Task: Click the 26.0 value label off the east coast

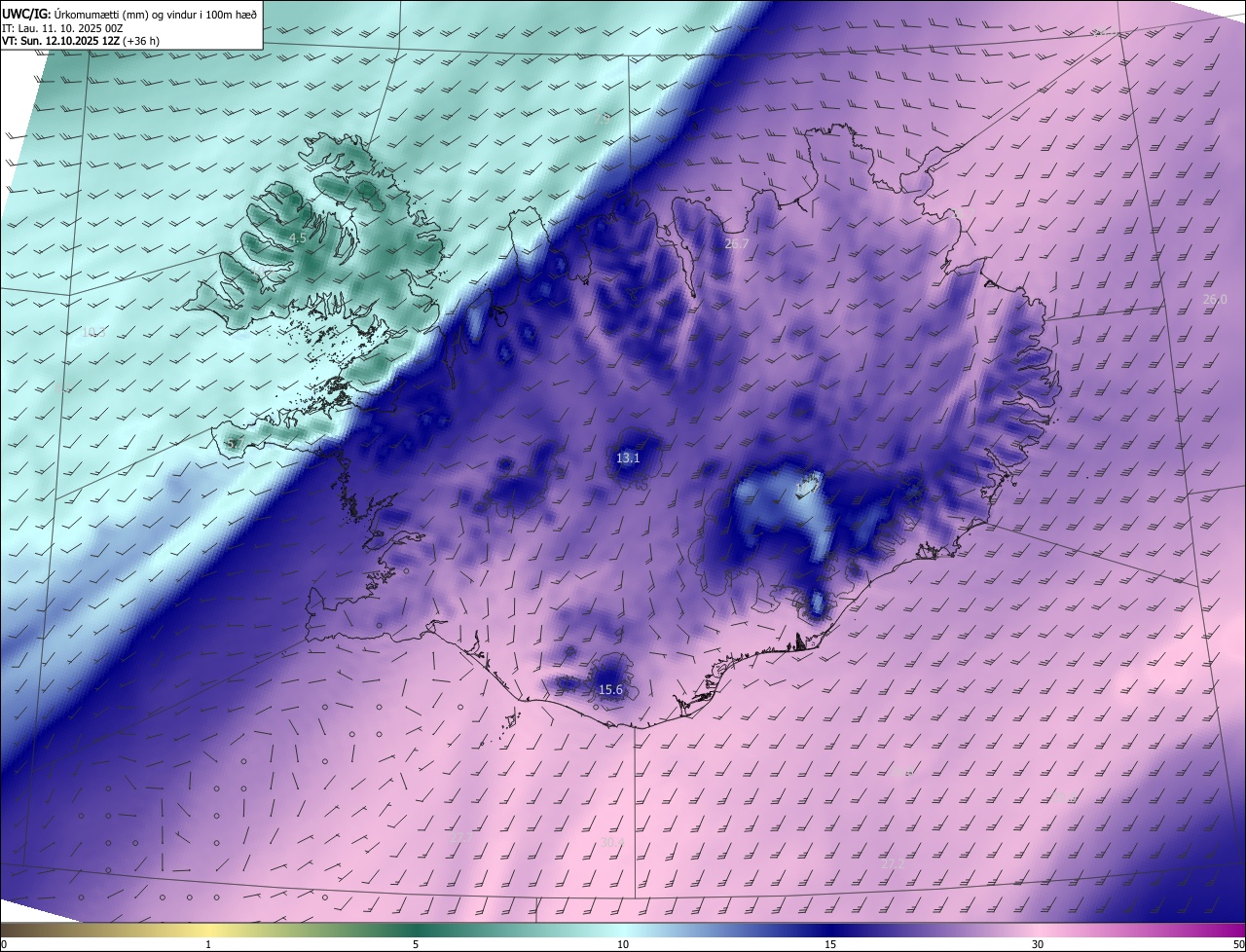Action: [x=1215, y=299]
